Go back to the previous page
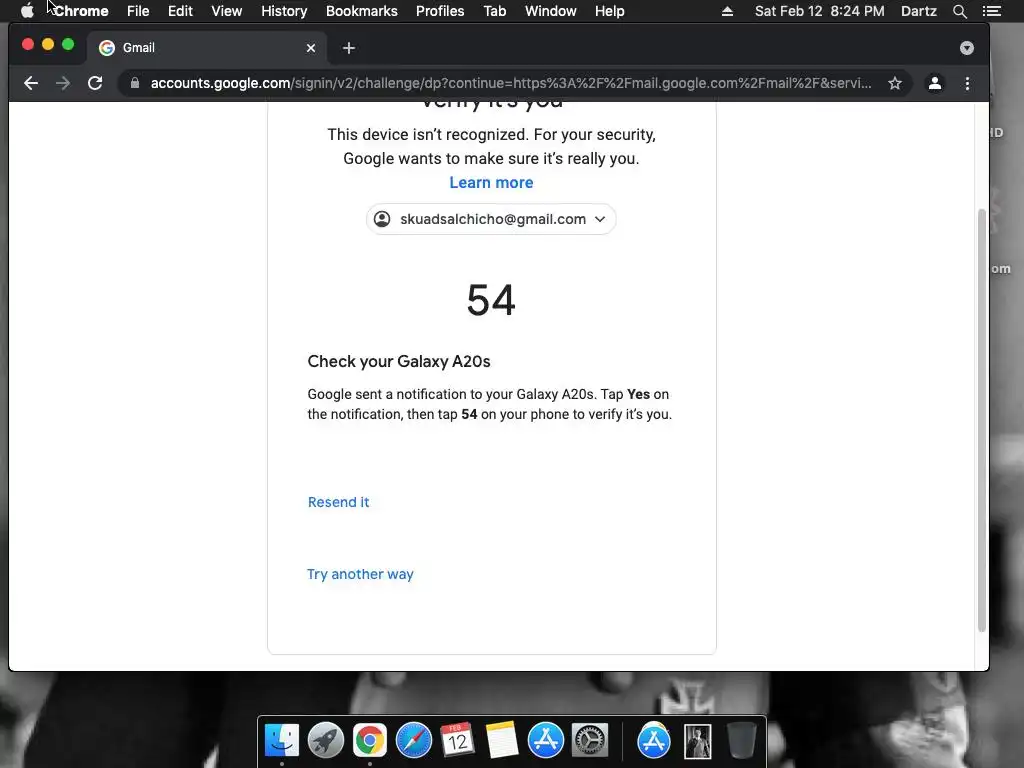The image size is (1024, 768). click(x=31, y=83)
